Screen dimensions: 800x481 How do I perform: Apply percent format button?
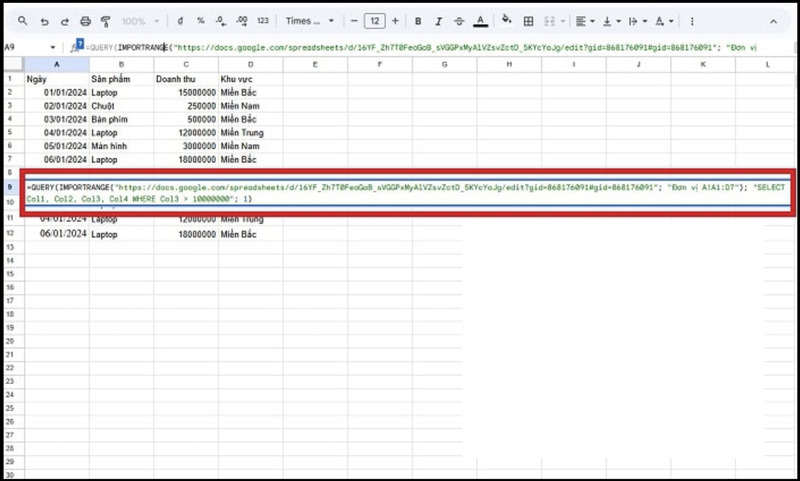click(x=201, y=21)
